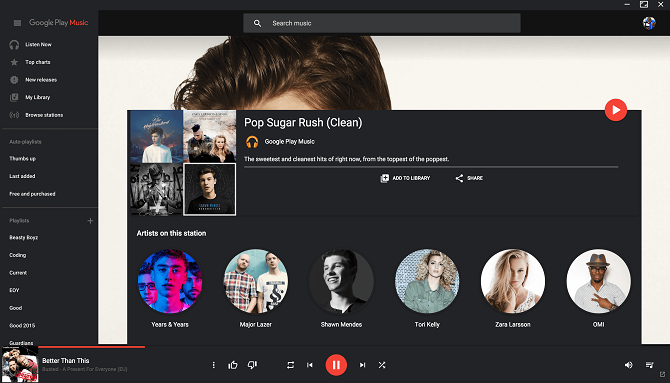Click the Pop Sugar Rush (Clean) title
Image resolution: width=670 pixels, height=383 pixels.
tap(303, 123)
